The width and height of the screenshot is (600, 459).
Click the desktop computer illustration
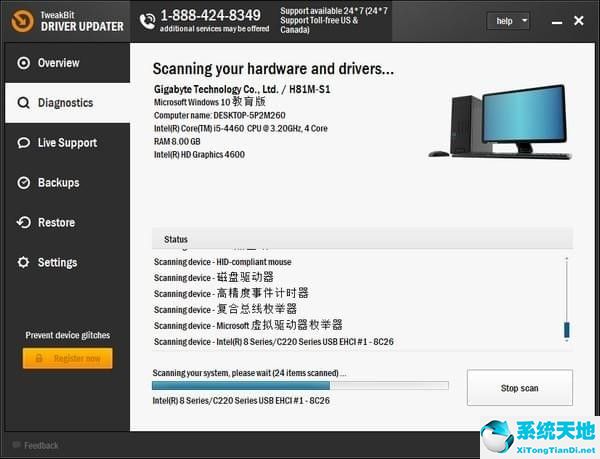[500, 122]
